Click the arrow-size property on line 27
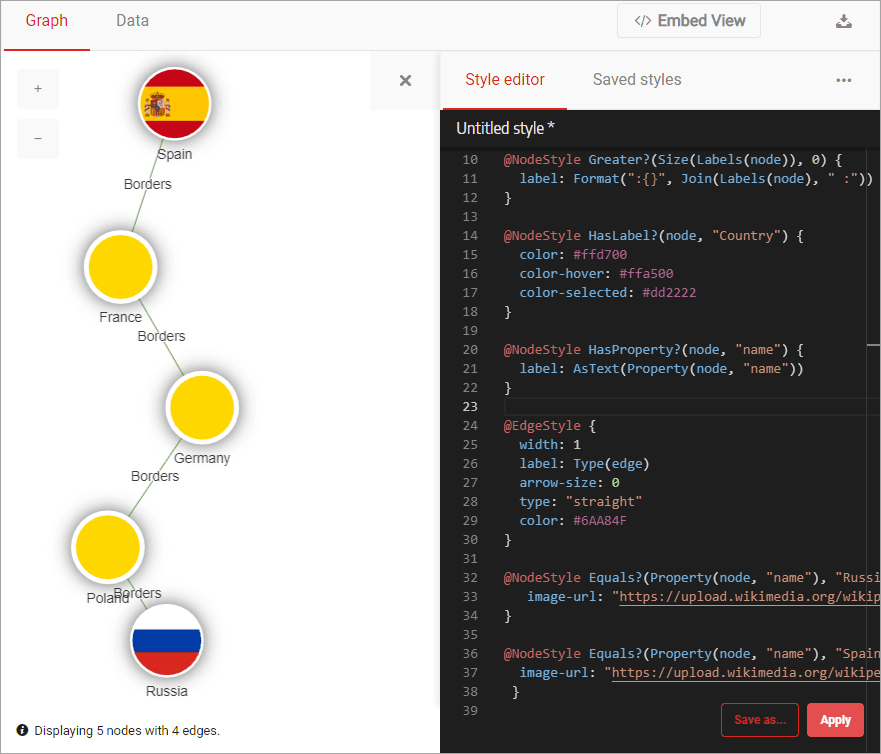 click(557, 483)
